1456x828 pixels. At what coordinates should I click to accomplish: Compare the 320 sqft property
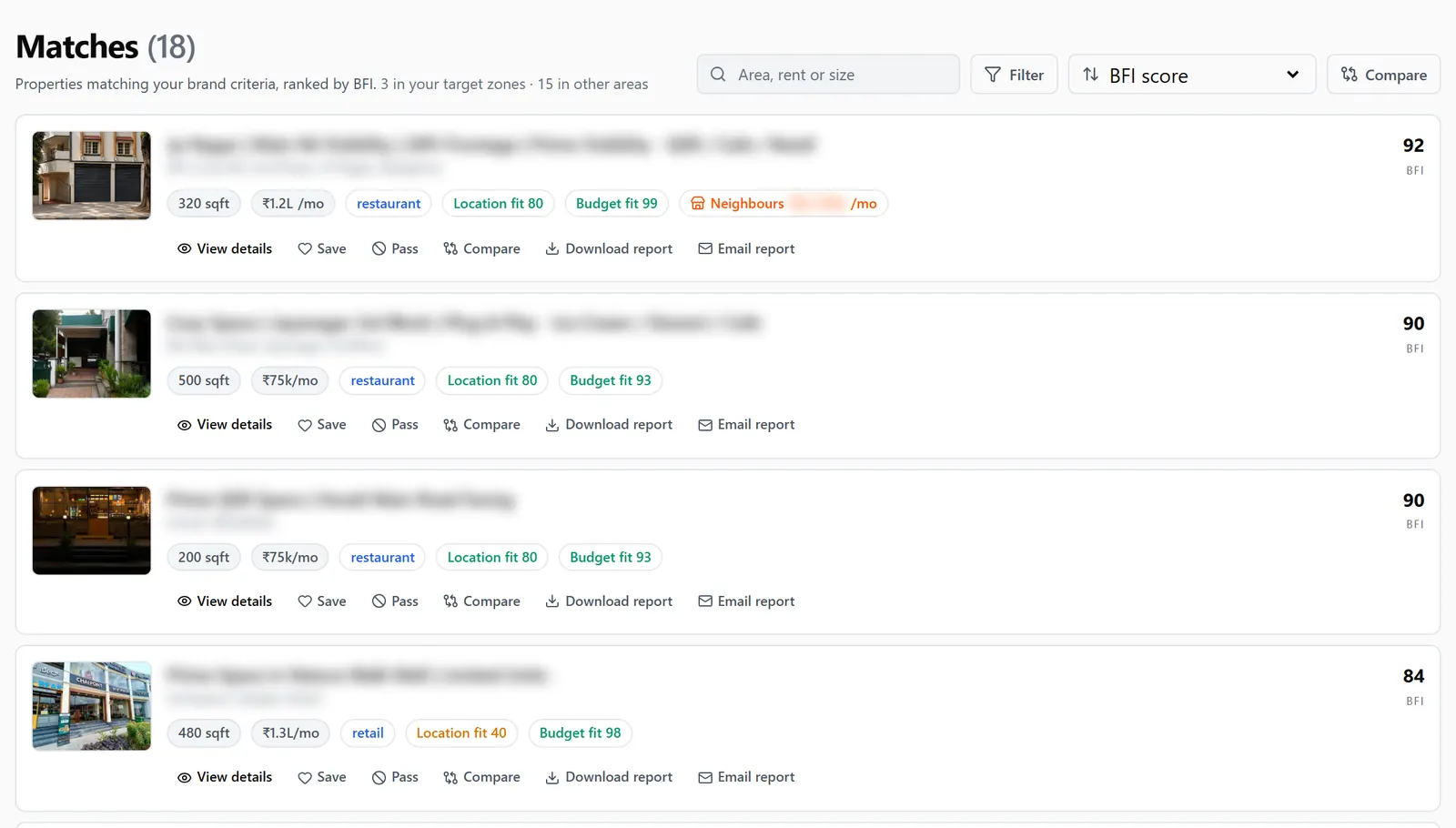pyautogui.click(x=481, y=248)
